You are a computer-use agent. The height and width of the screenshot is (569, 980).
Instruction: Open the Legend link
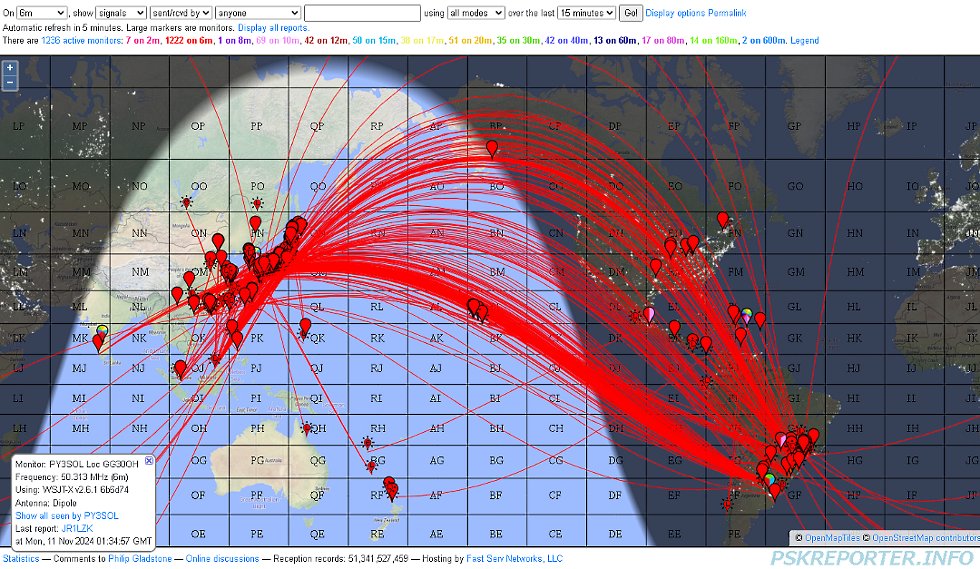[804, 40]
